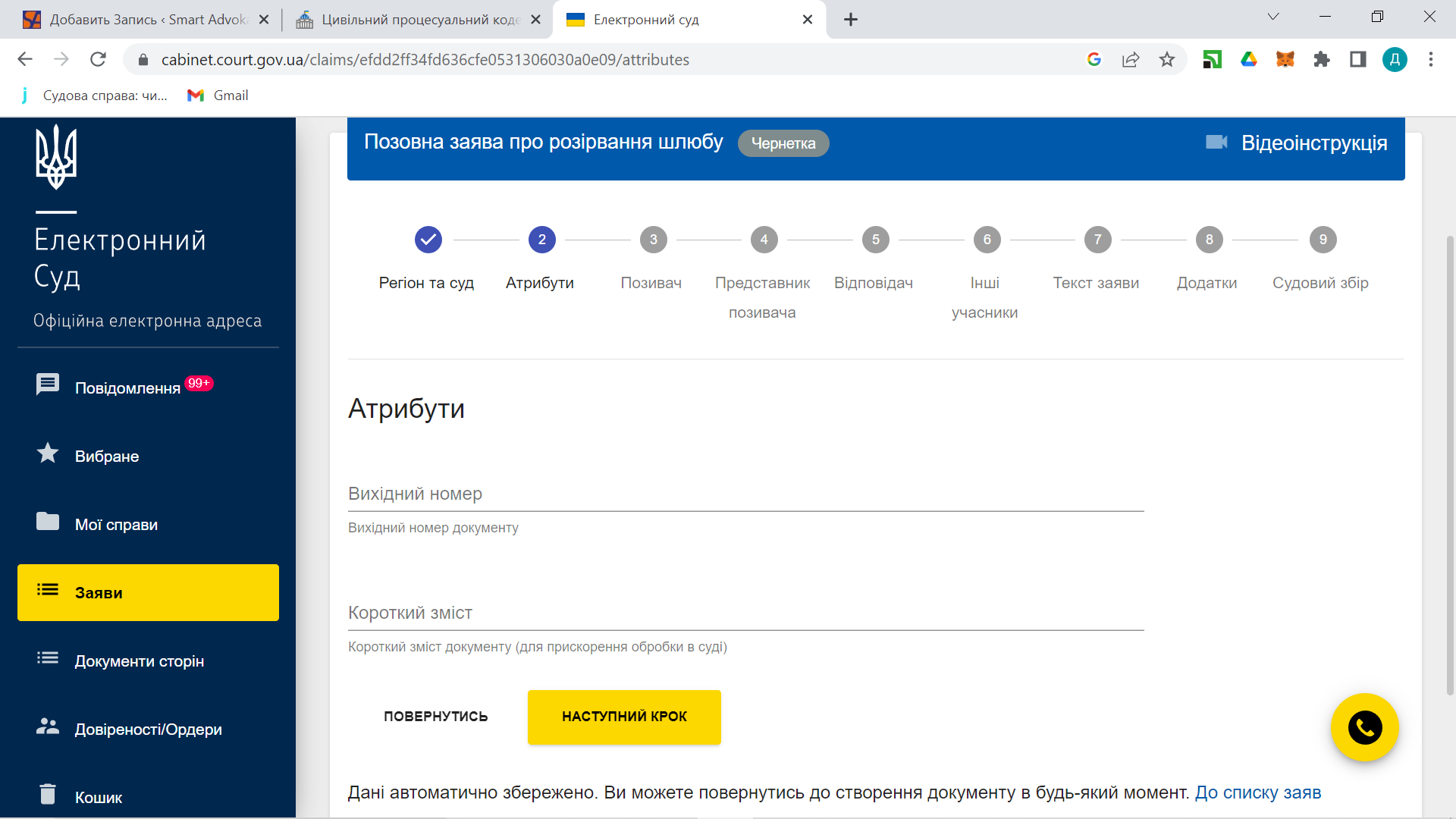Follow the До списку заяв link
1456x819 pixels.
point(1257,792)
